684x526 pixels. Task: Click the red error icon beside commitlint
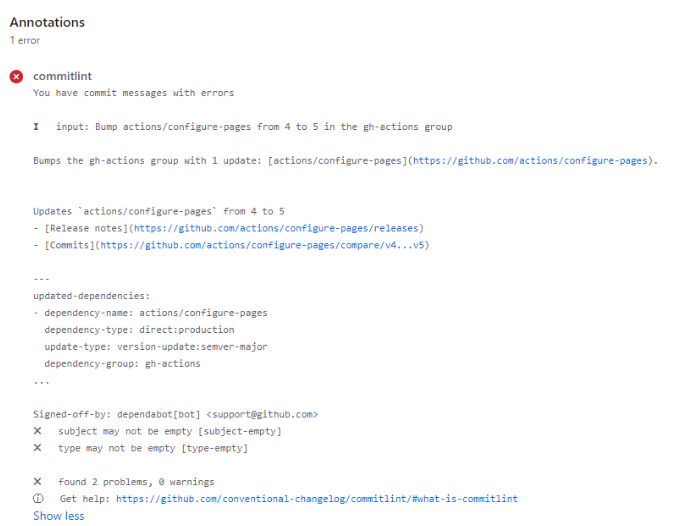(x=16, y=77)
